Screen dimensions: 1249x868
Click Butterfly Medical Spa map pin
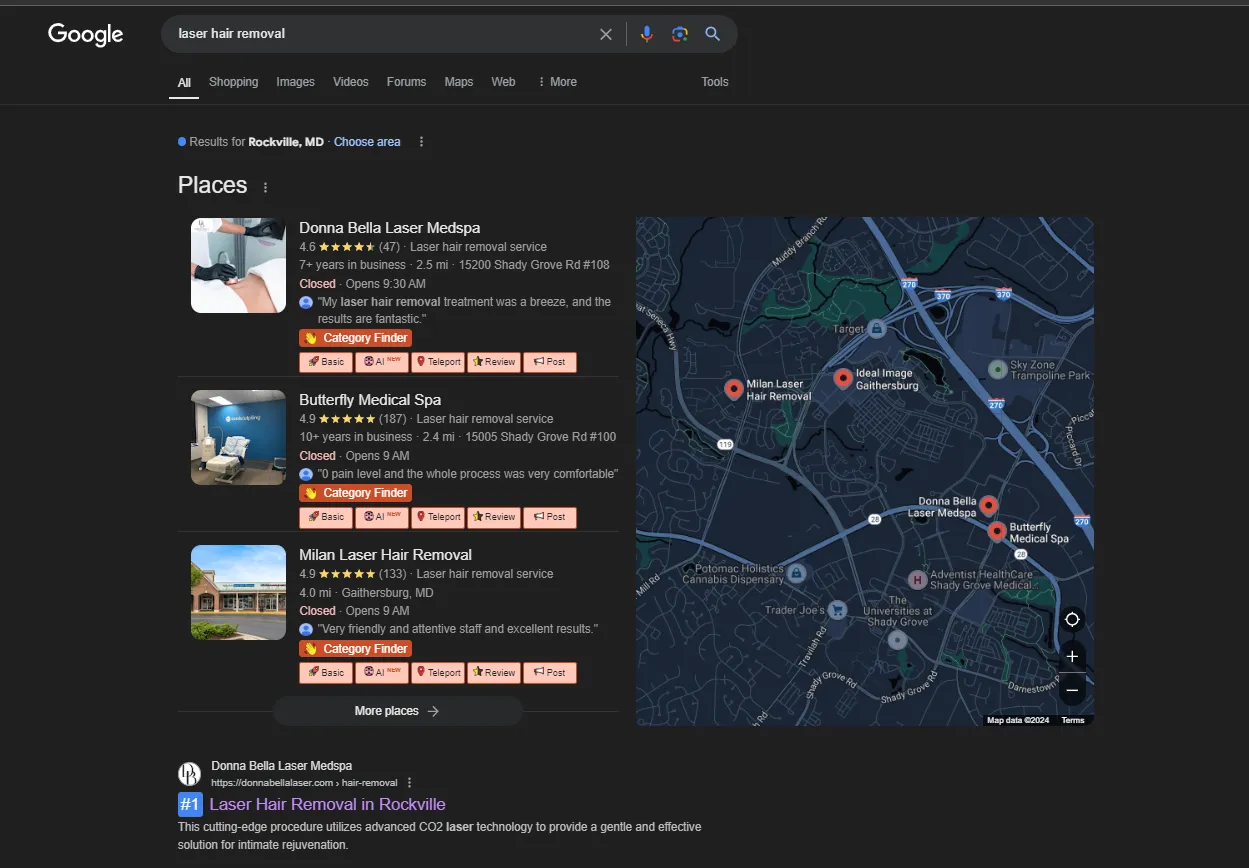tap(997, 531)
